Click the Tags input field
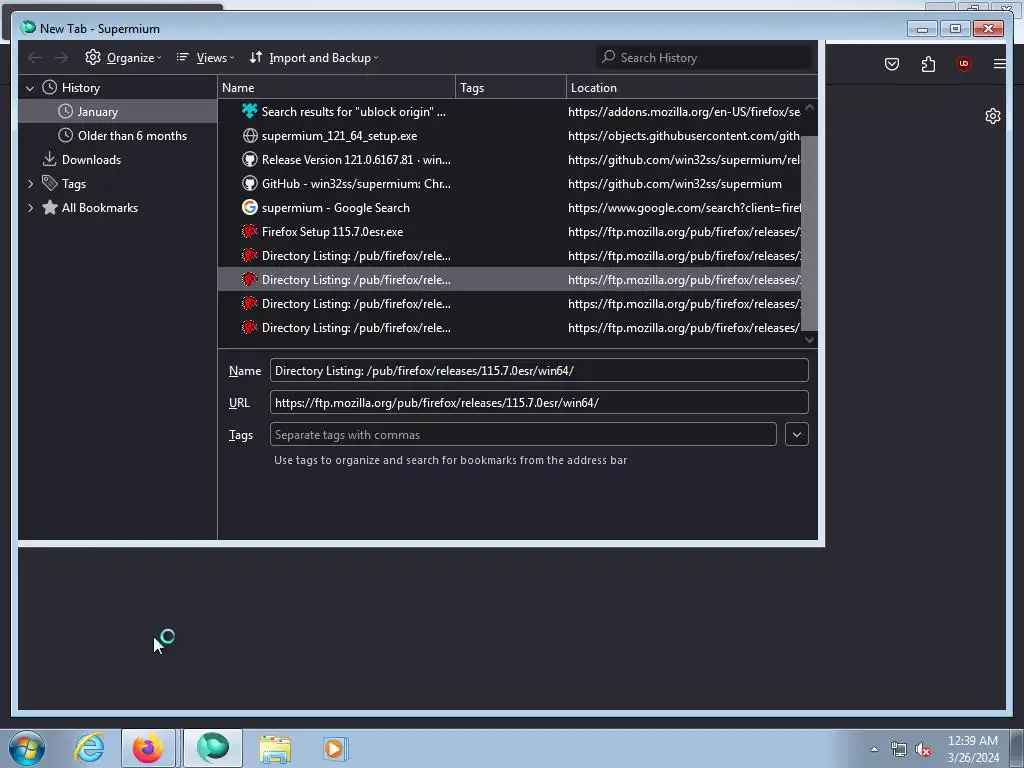Screen dimensions: 1024x768 pyautogui.click(x=523, y=434)
